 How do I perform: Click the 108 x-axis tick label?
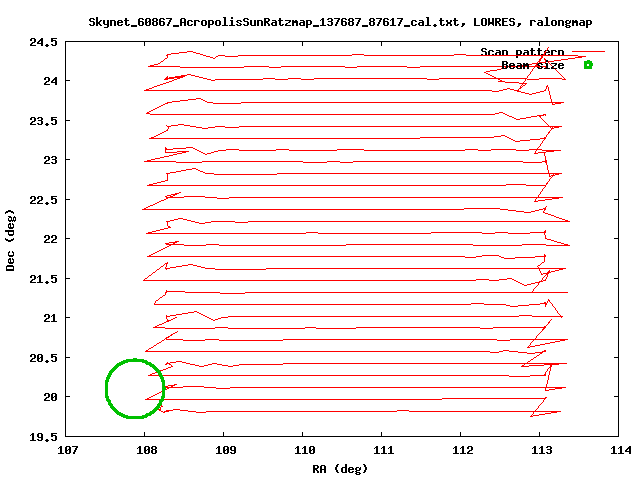click(147, 450)
